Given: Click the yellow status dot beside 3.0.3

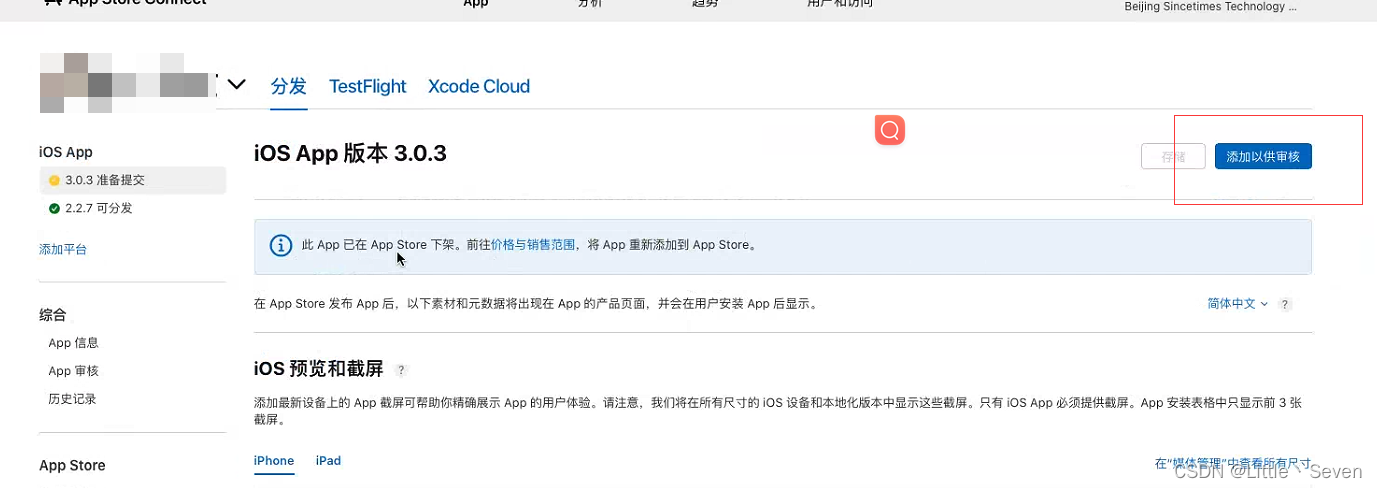Looking at the screenshot, I should pos(54,181).
